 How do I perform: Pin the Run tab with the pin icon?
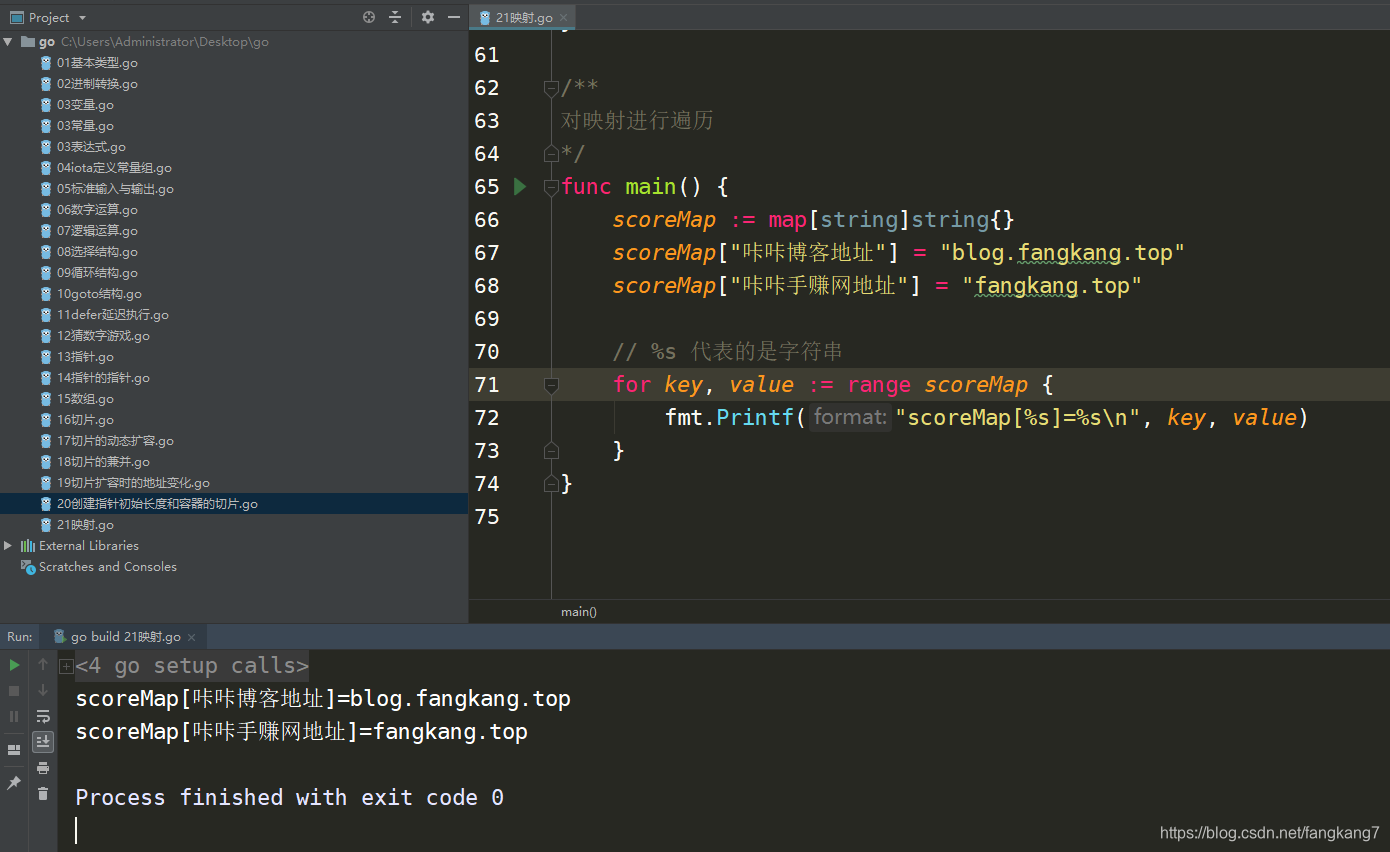[x=14, y=783]
